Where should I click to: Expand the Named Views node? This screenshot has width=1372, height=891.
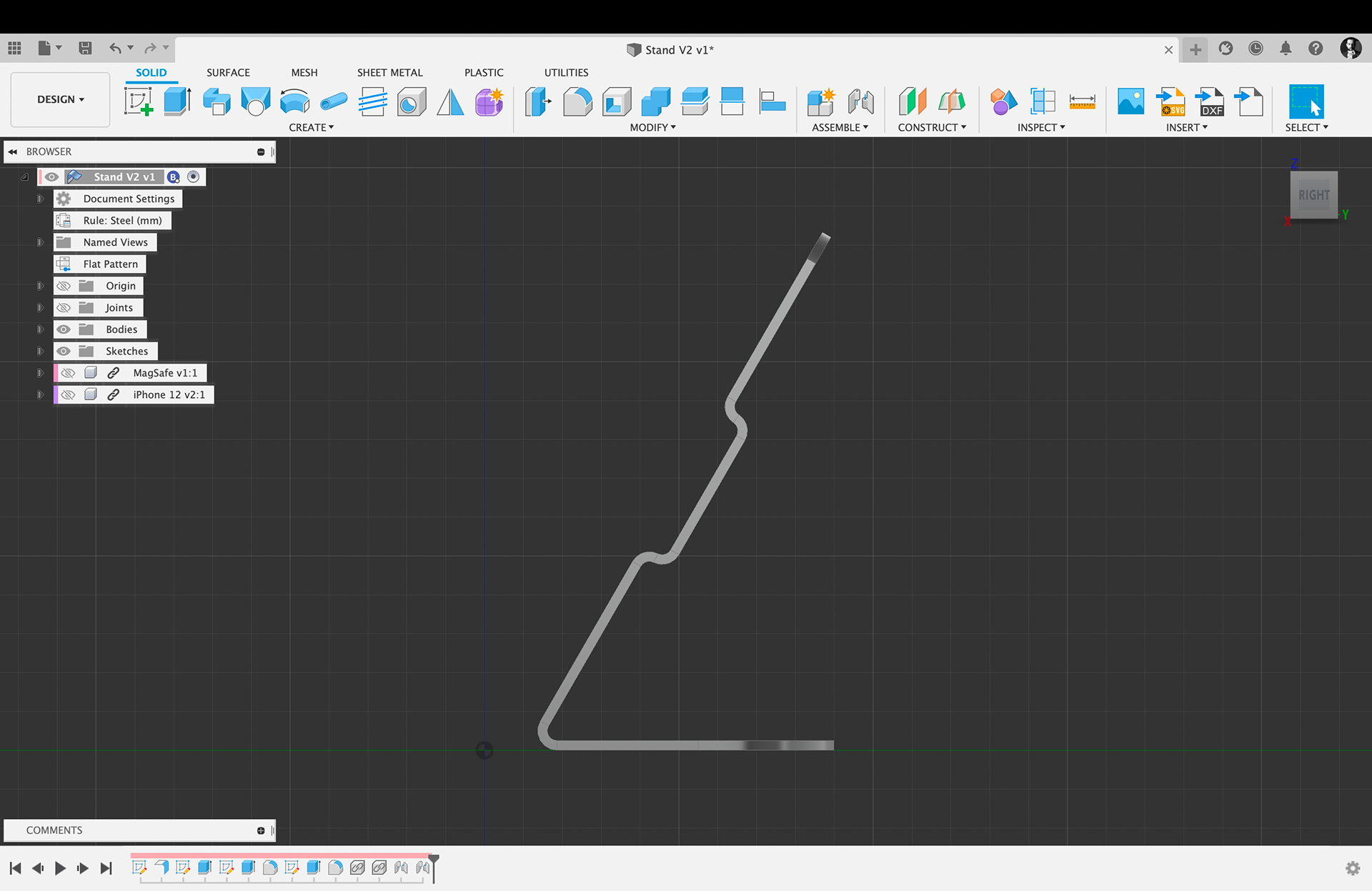(x=40, y=242)
